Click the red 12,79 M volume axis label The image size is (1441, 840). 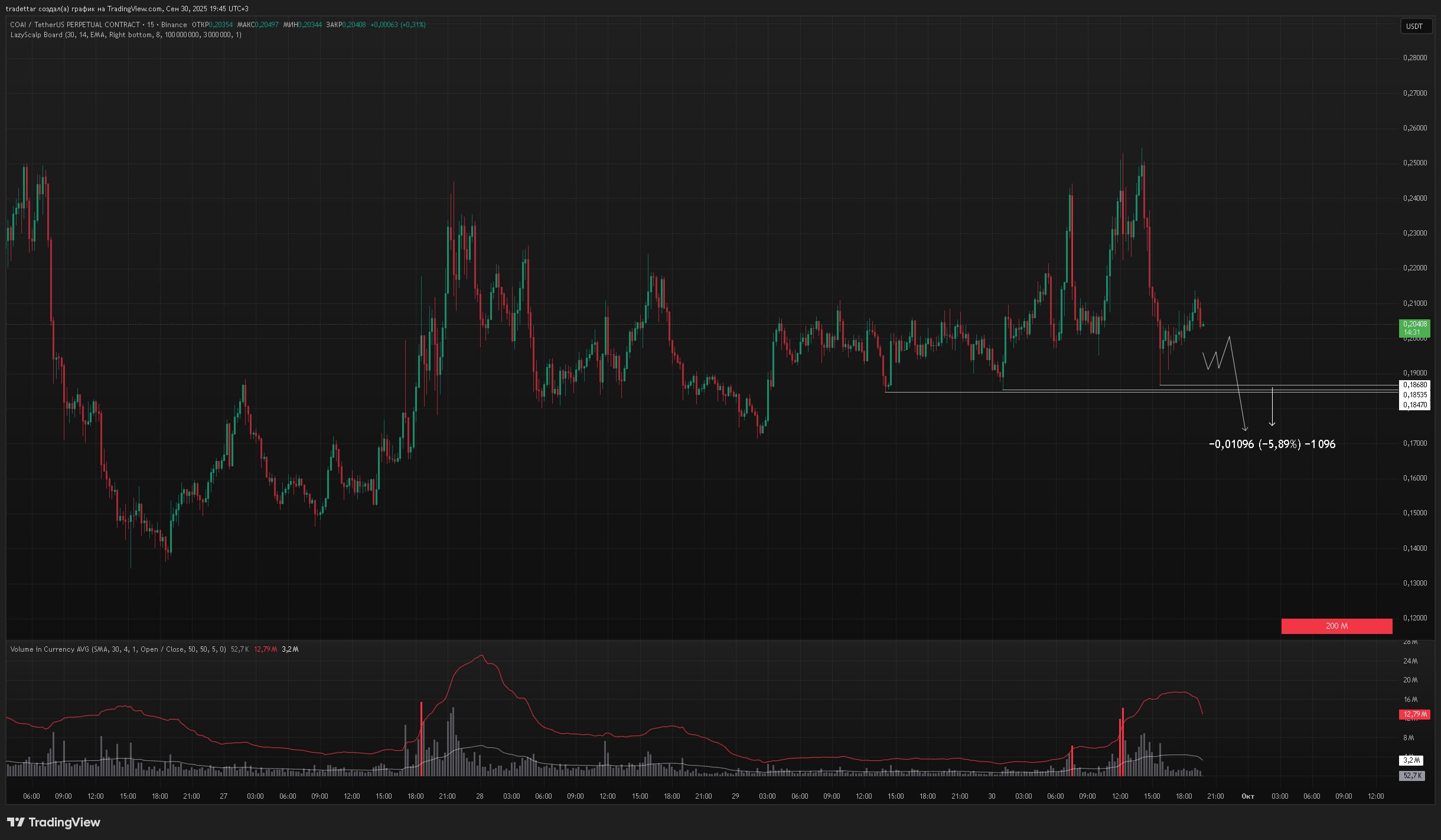click(1414, 715)
